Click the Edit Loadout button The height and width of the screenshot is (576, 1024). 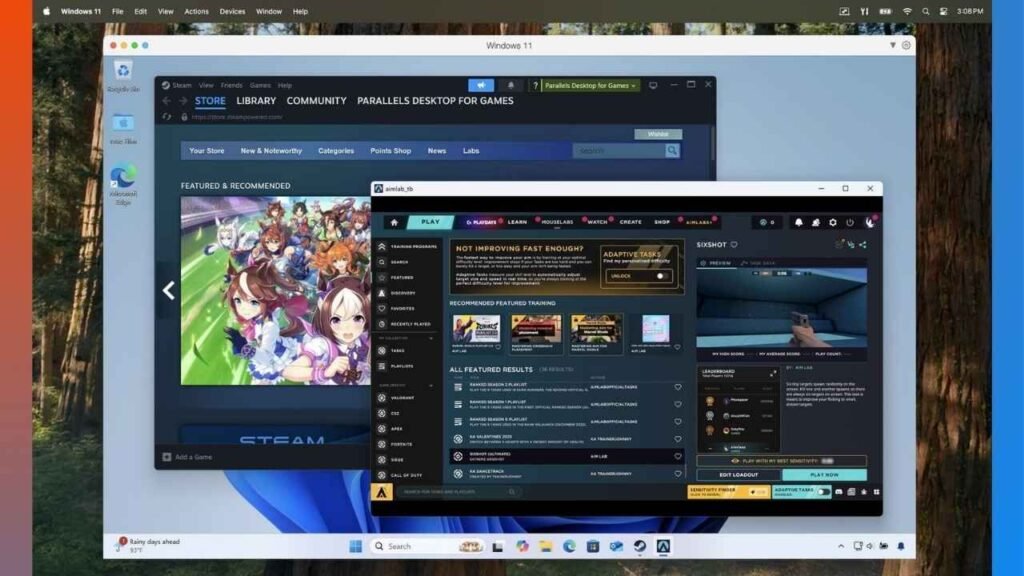coord(738,475)
